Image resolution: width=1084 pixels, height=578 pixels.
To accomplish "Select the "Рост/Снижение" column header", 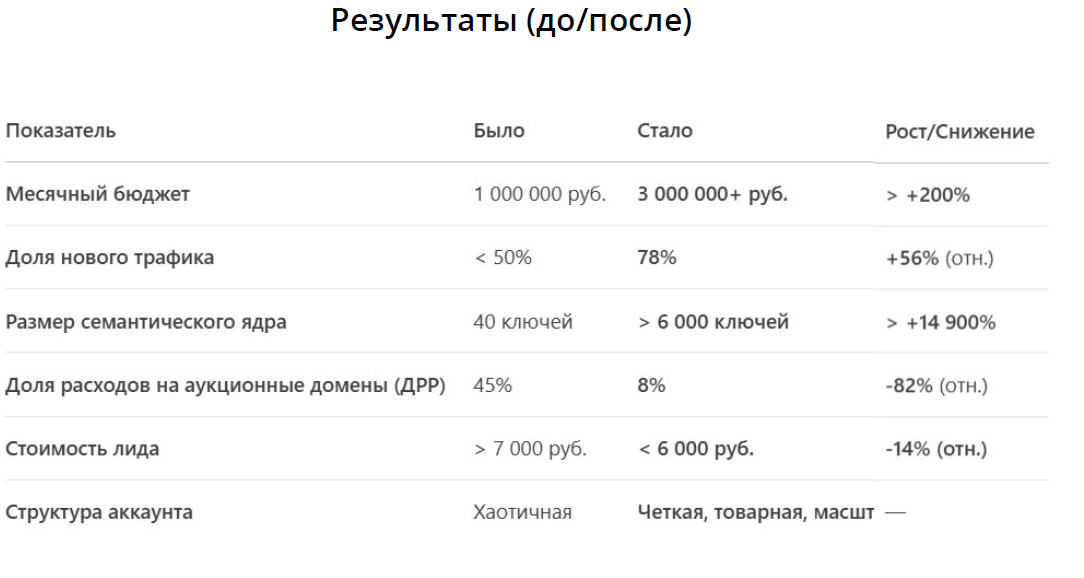I will [959, 132].
